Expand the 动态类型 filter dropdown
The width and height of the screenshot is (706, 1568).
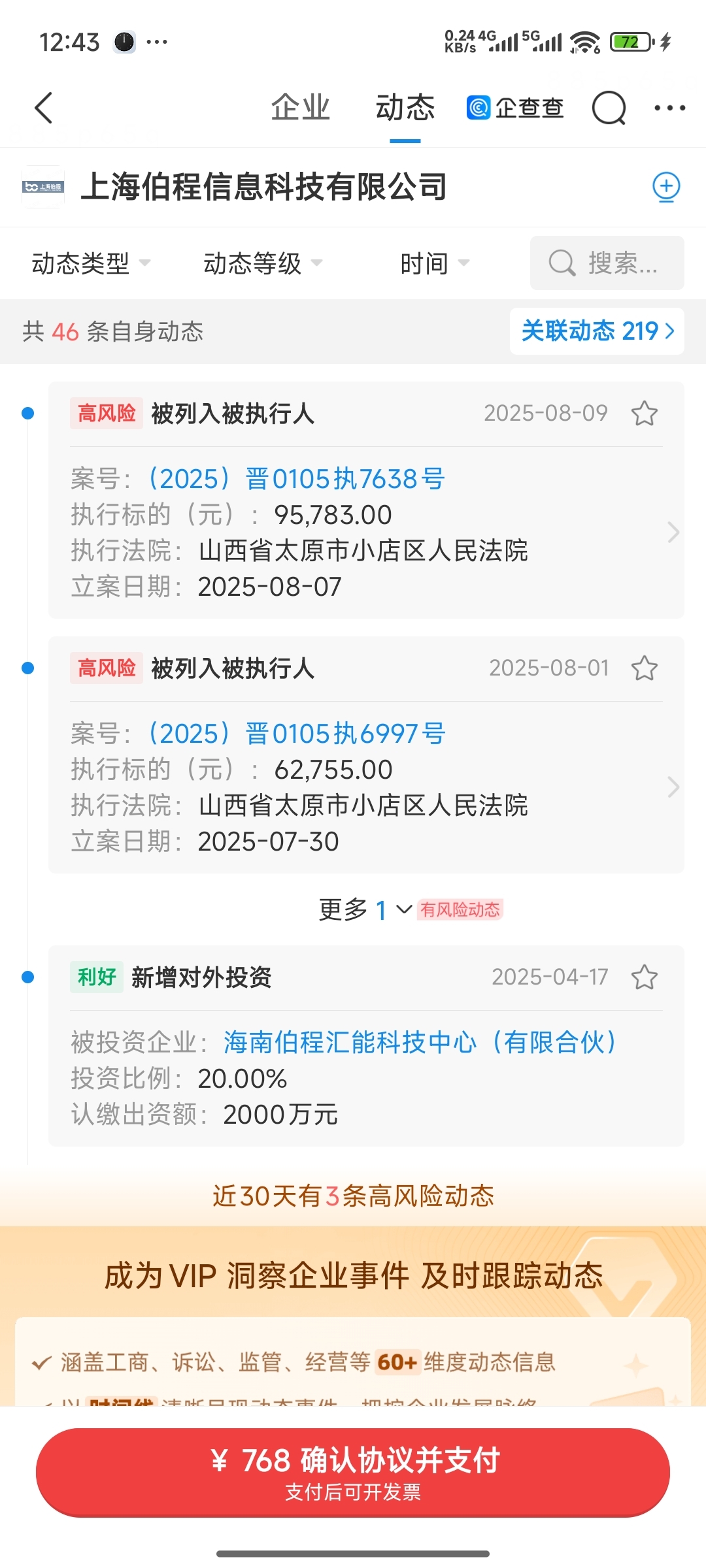pos(92,263)
